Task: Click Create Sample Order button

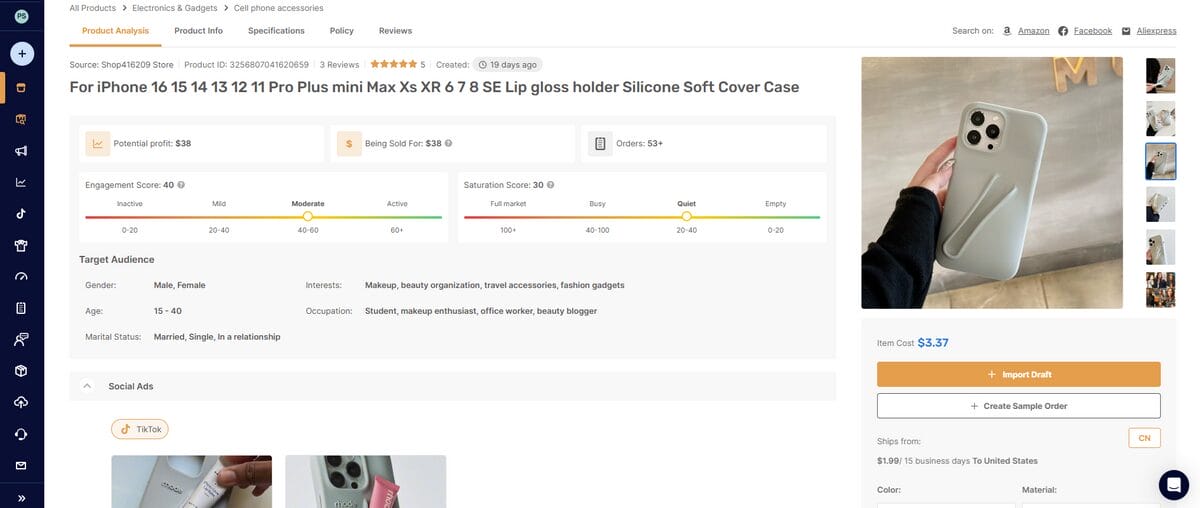Action: coord(1018,406)
